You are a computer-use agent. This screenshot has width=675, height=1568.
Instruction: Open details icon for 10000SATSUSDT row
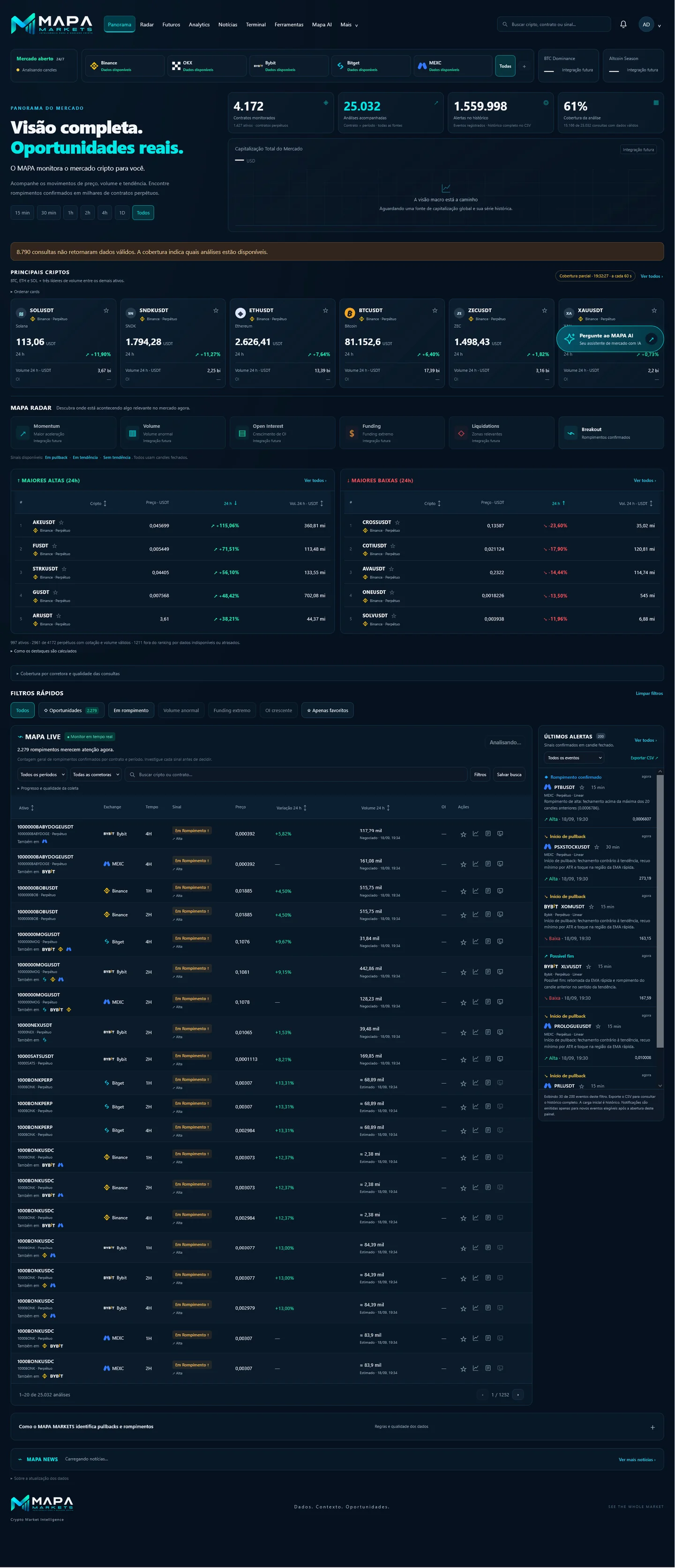(x=487, y=1059)
